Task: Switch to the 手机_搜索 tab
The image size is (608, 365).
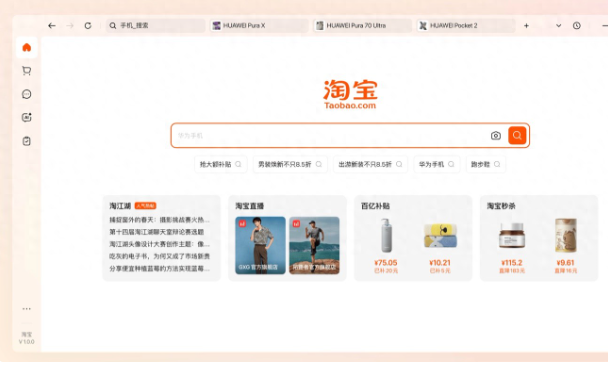Action: 155,26
